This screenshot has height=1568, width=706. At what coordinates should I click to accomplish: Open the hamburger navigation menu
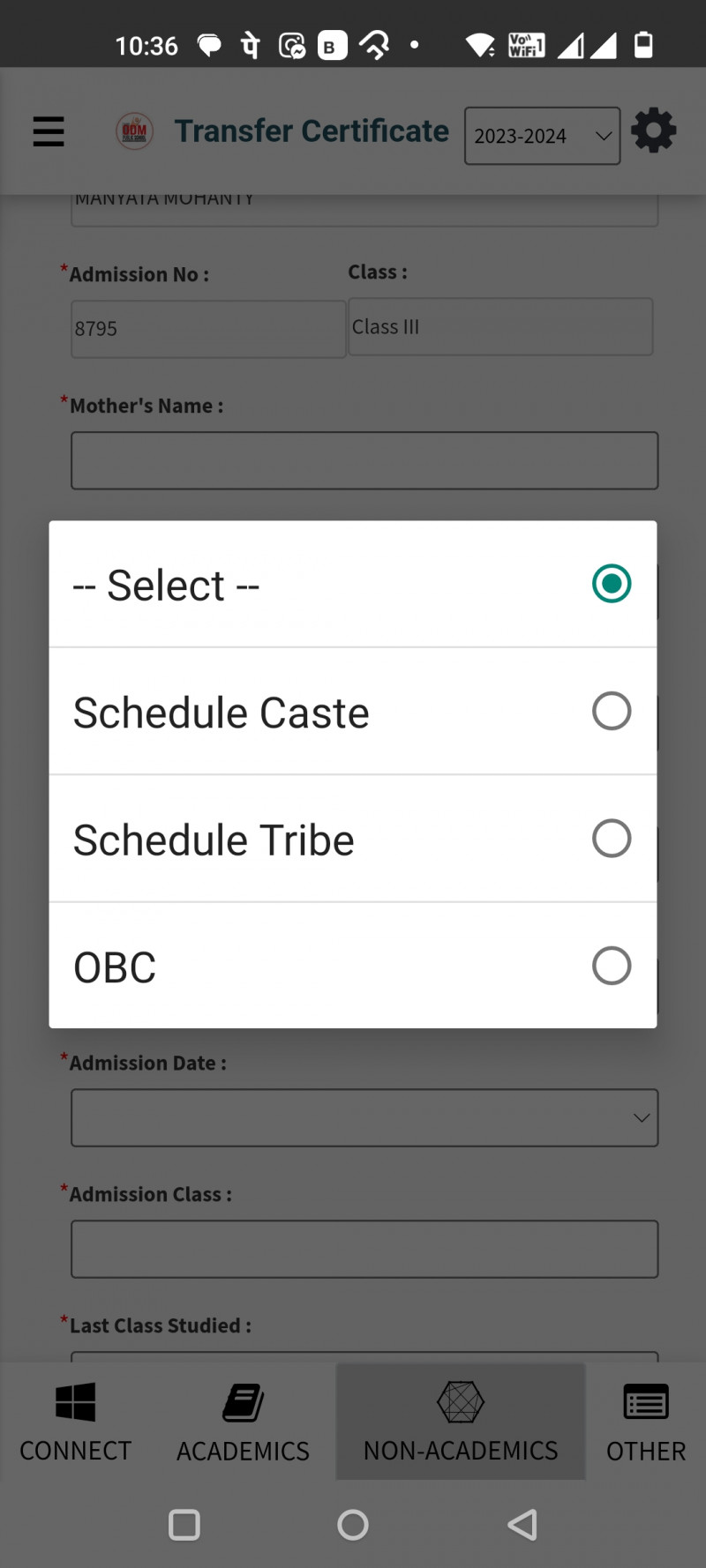[x=49, y=131]
